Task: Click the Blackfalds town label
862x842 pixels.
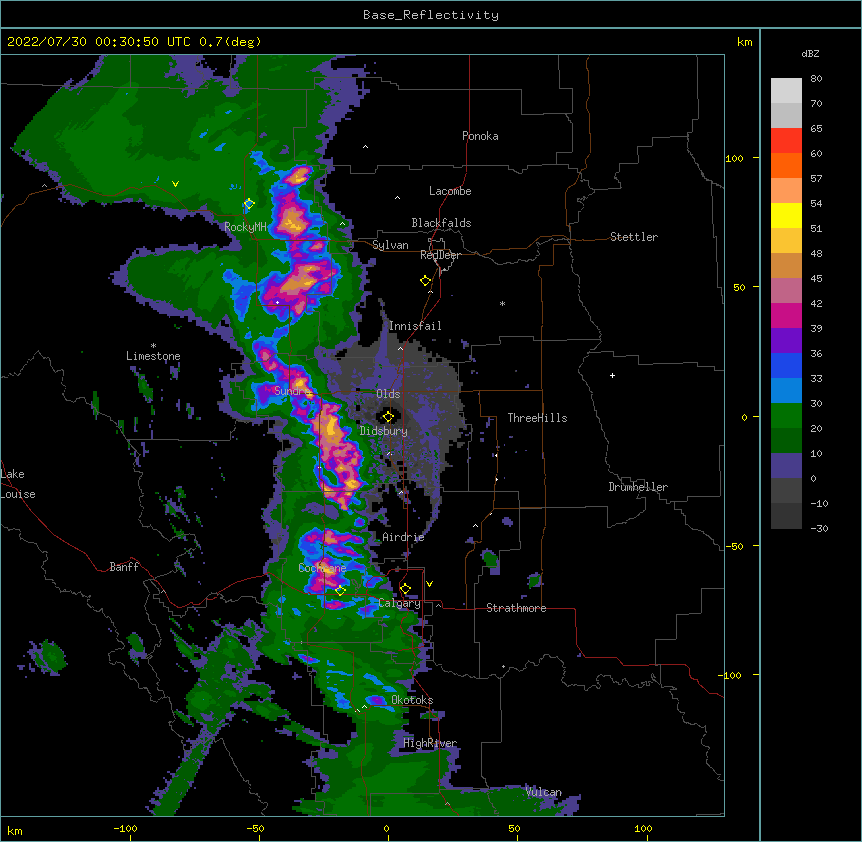Action: [x=441, y=223]
